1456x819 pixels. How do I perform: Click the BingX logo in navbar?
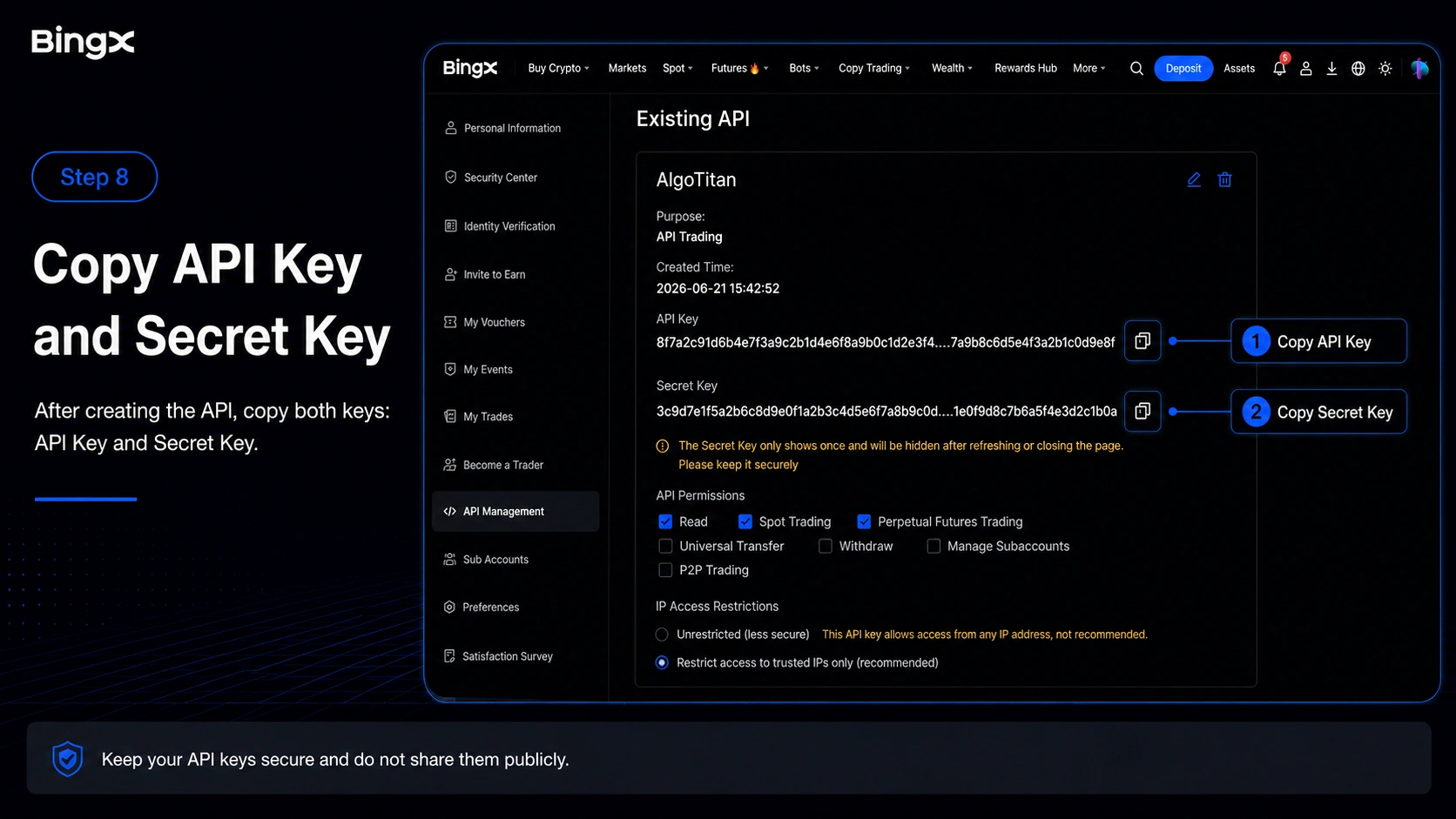pos(470,68)
